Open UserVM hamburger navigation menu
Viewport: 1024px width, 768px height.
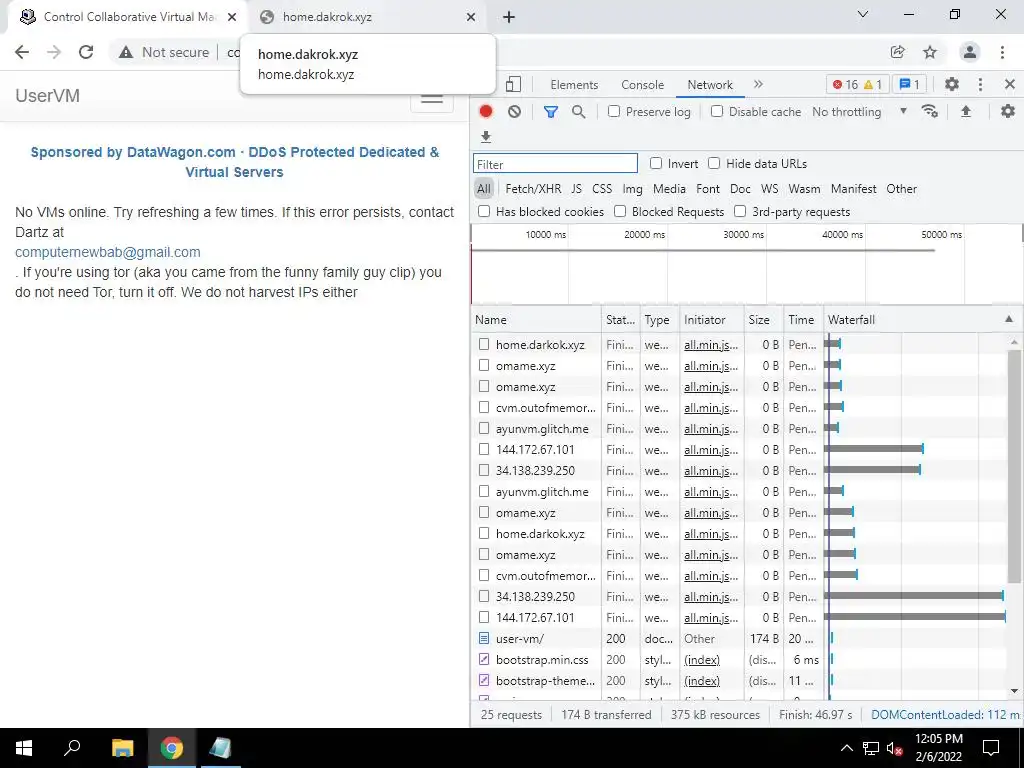pyautogui.click(x=432, y=99)
